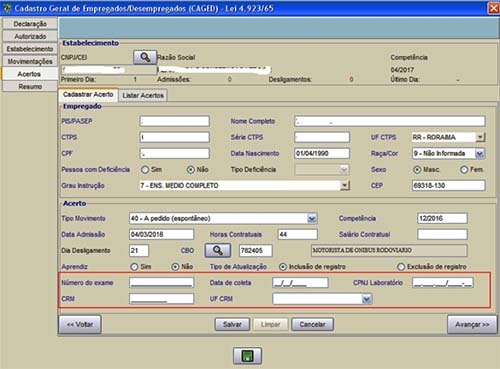Click the MOTORISTA DE ONIBUS RODOVIARIO description
The image size is (500, 369).
pos(389,250)
